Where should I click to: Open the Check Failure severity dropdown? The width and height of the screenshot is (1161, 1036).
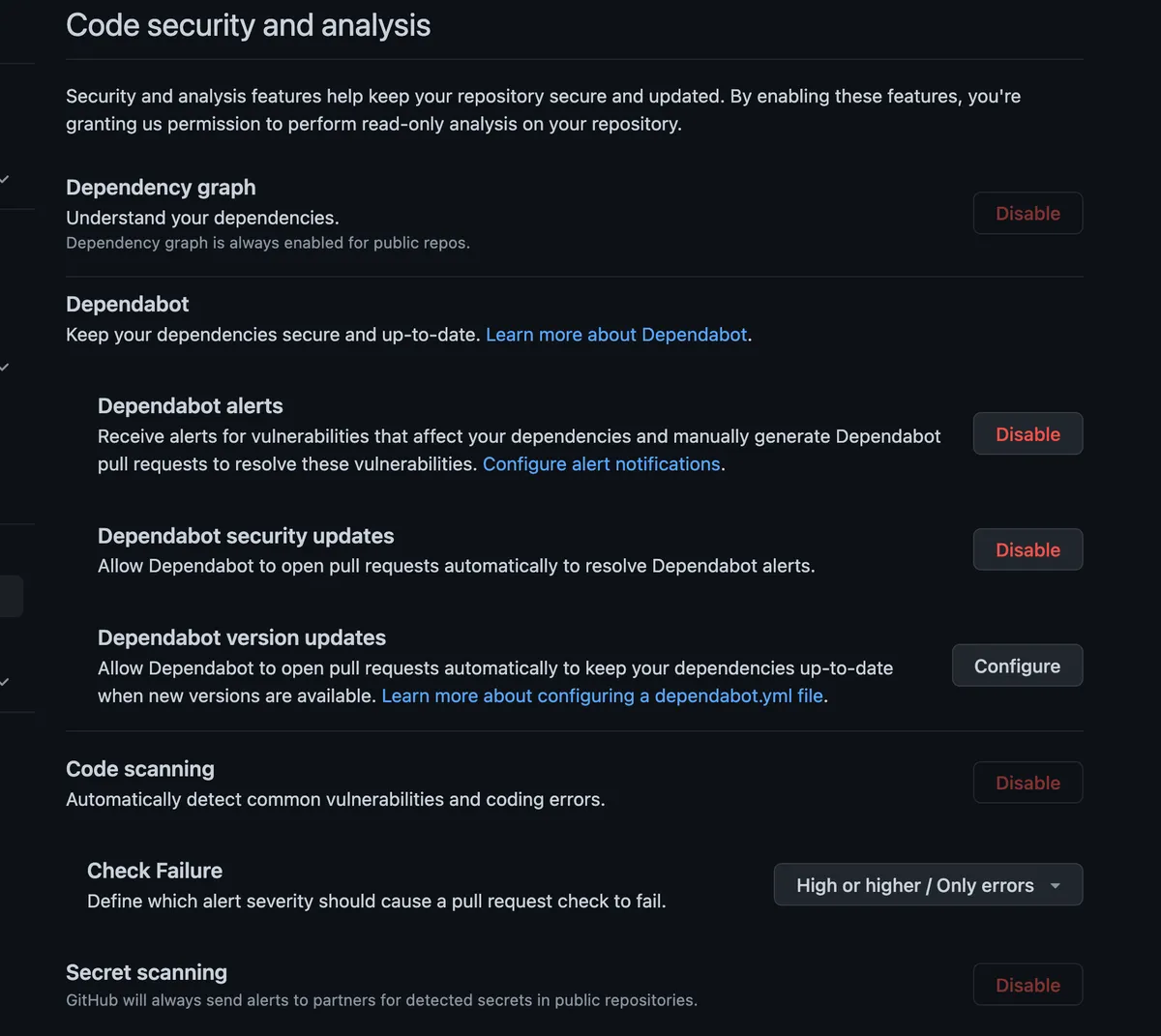[x=927, y=885]
